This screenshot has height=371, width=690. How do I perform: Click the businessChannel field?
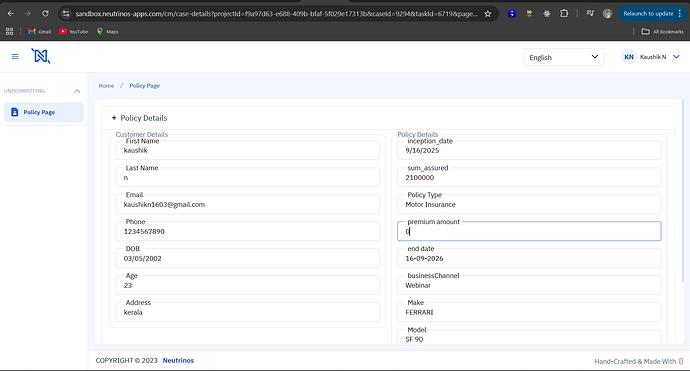pos(529,285)
